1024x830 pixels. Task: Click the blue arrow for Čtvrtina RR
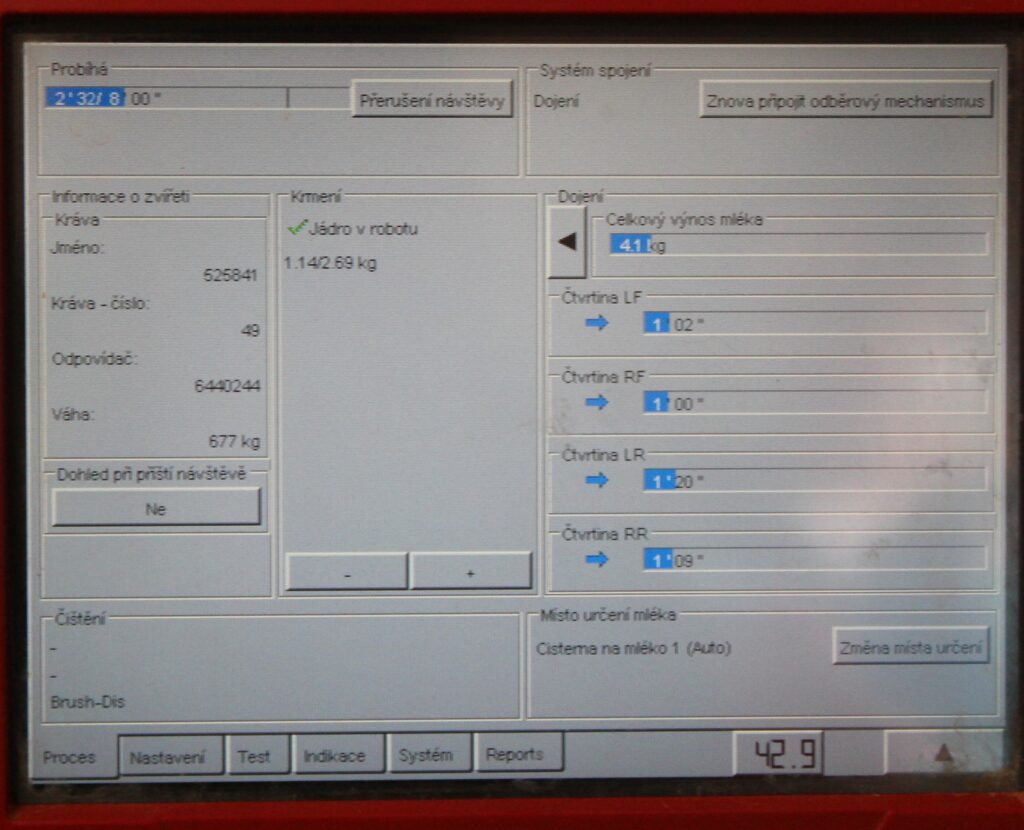tap(597, 559)
